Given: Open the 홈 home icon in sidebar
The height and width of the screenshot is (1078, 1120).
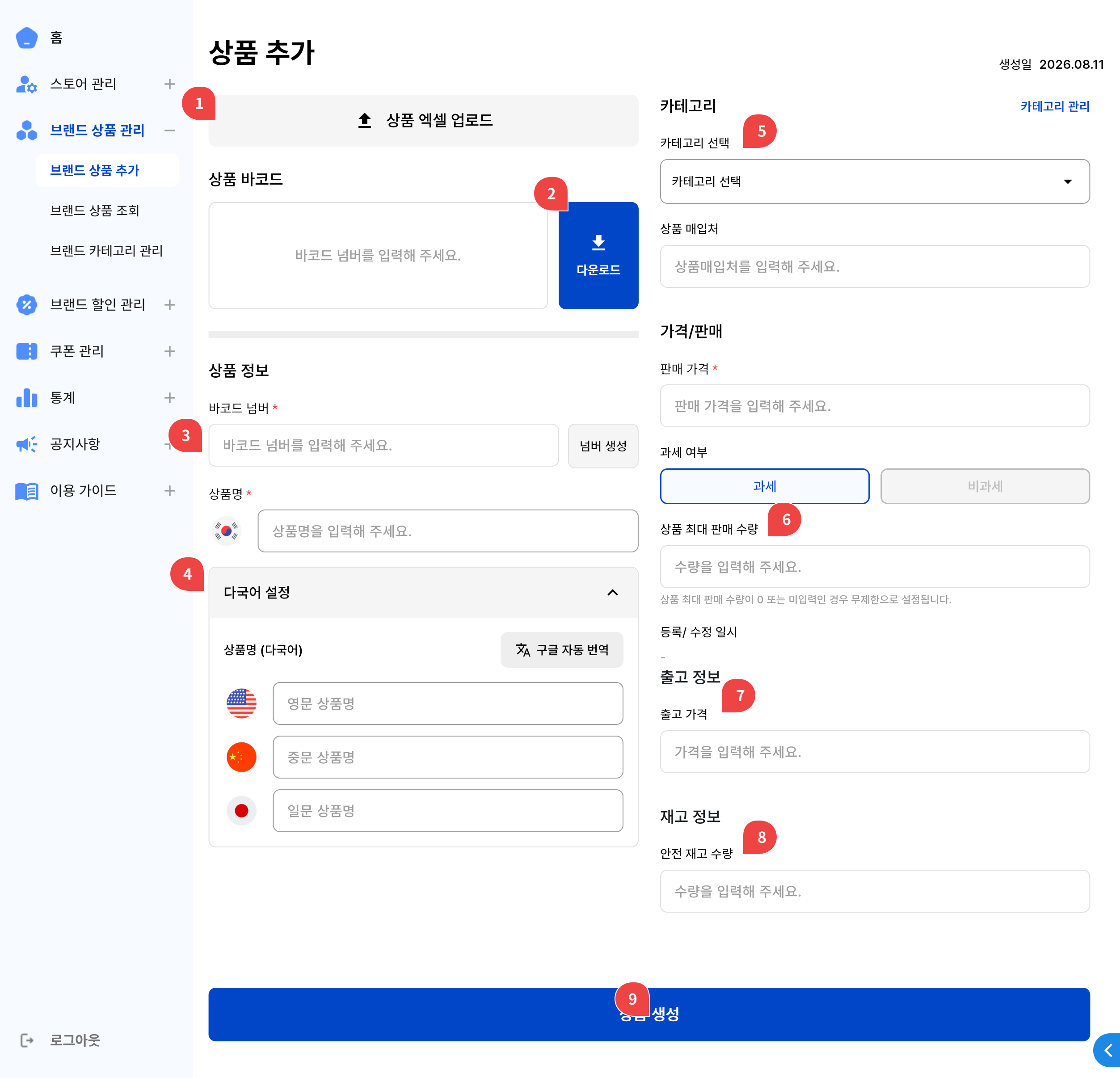Looking at the screenshot, I should pyautogui.click(x=27, y=38).
